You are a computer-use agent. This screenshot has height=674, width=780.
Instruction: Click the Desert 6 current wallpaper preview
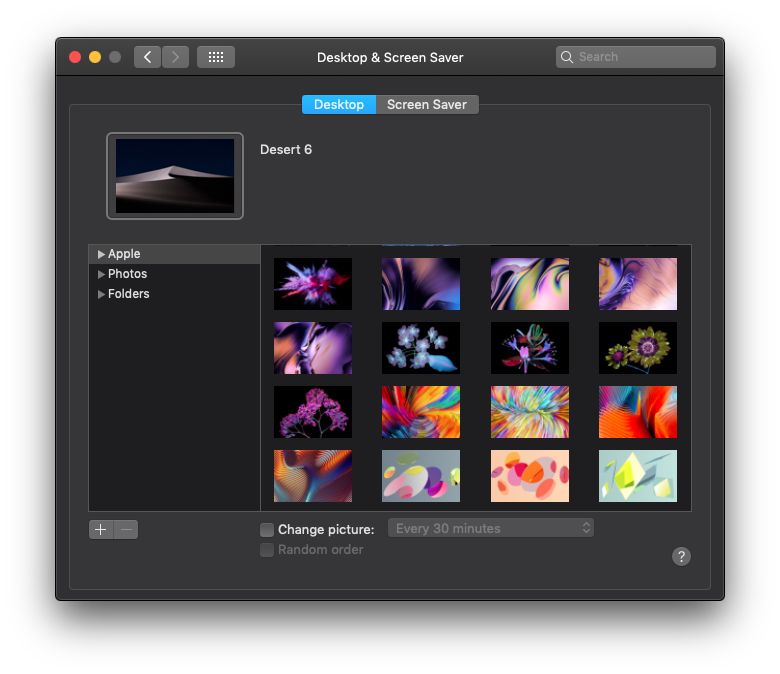pos(175,175)
